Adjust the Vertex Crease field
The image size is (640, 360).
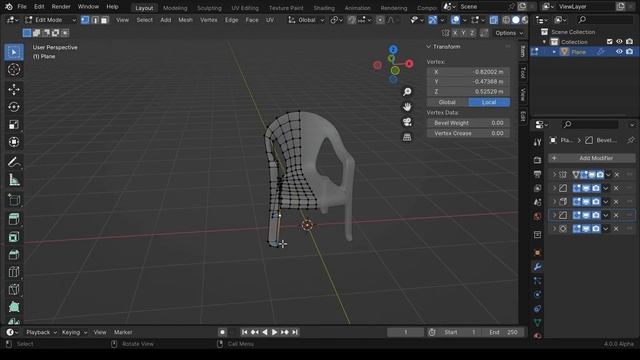pos(468,133)
